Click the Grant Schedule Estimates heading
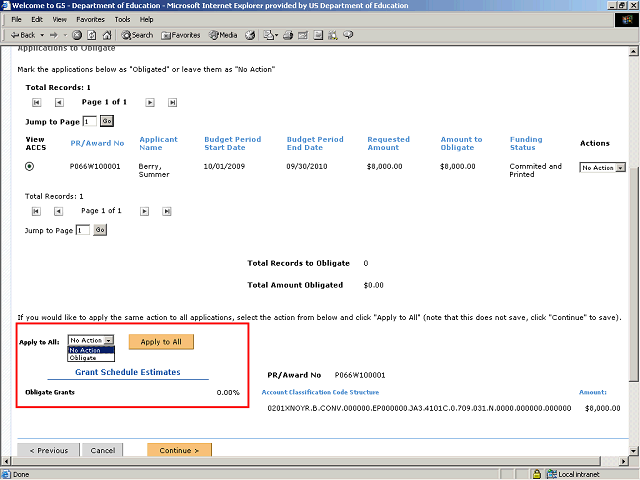 pyautogui.click(x=128, y=372)
